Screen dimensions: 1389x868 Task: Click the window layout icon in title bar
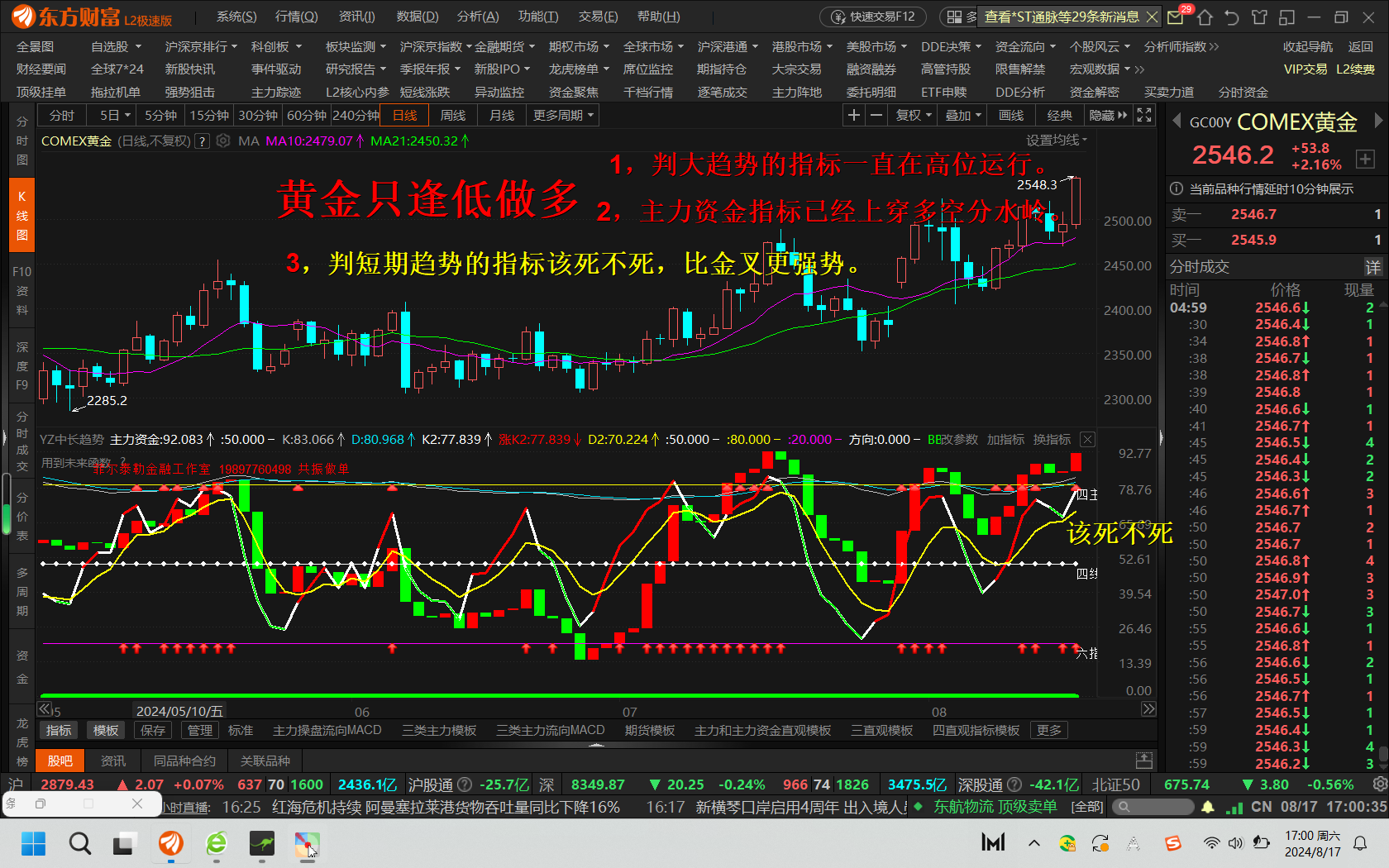(x=1286, y=17)
